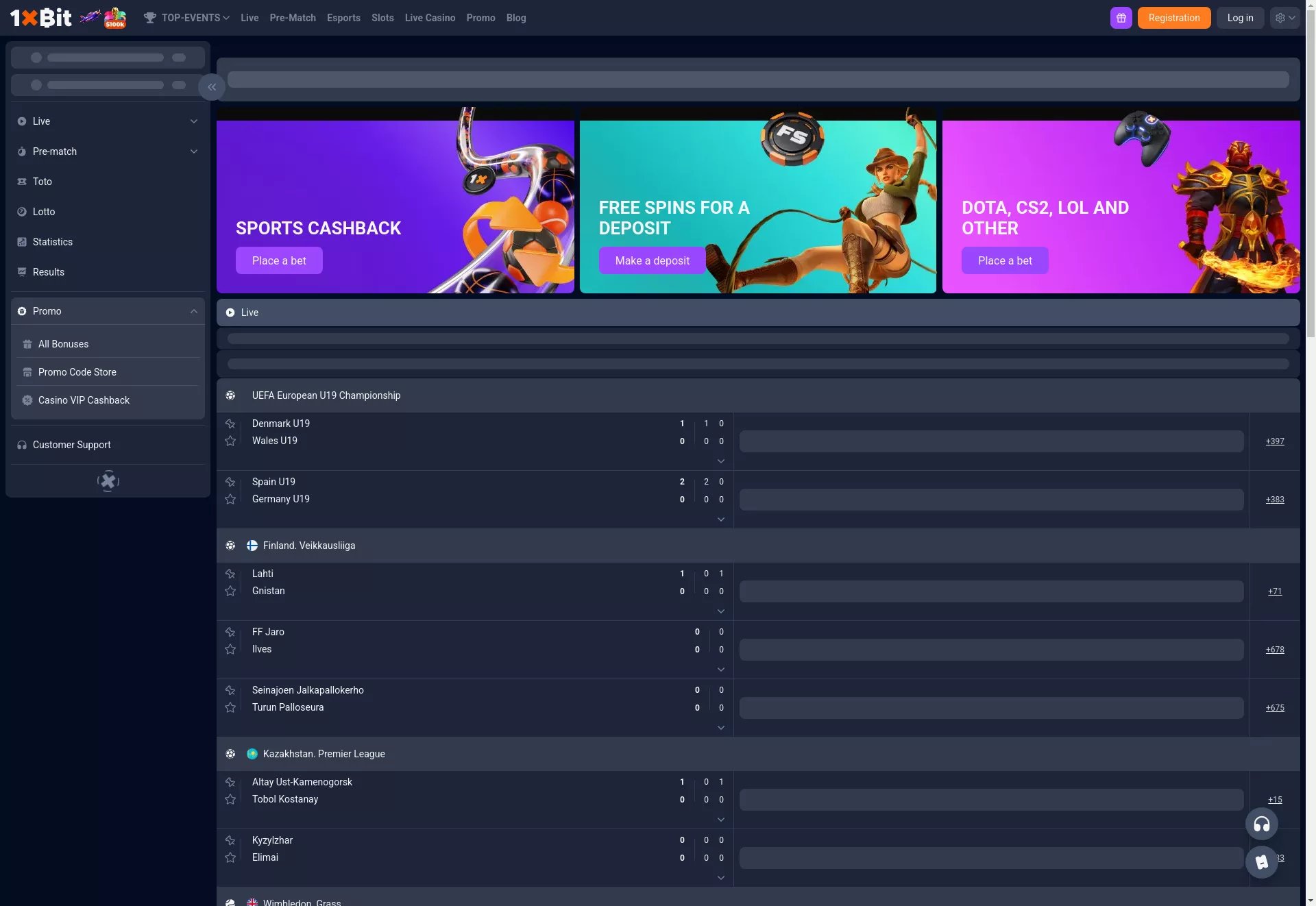Open the settings gear dropdown
The width and height of the screenshot is (1316, 906).
(x=1285, y=18)
